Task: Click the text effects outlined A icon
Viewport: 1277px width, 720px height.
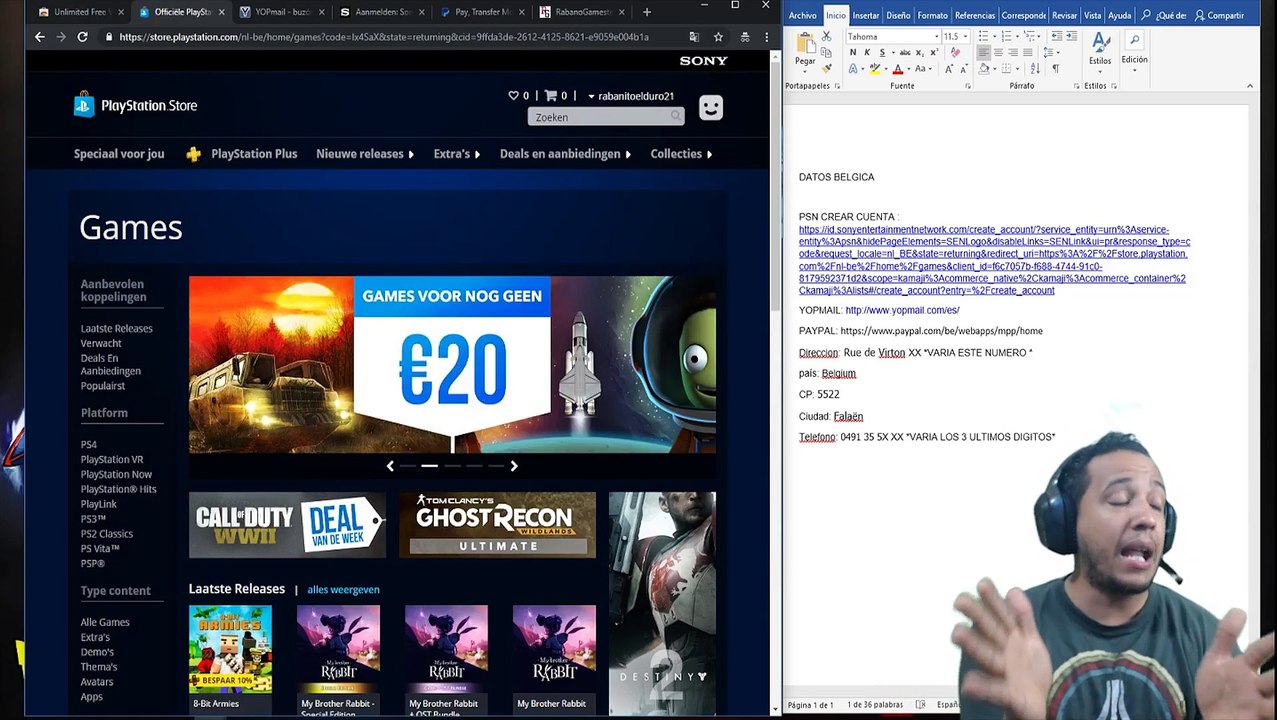Action: point(853,69)
